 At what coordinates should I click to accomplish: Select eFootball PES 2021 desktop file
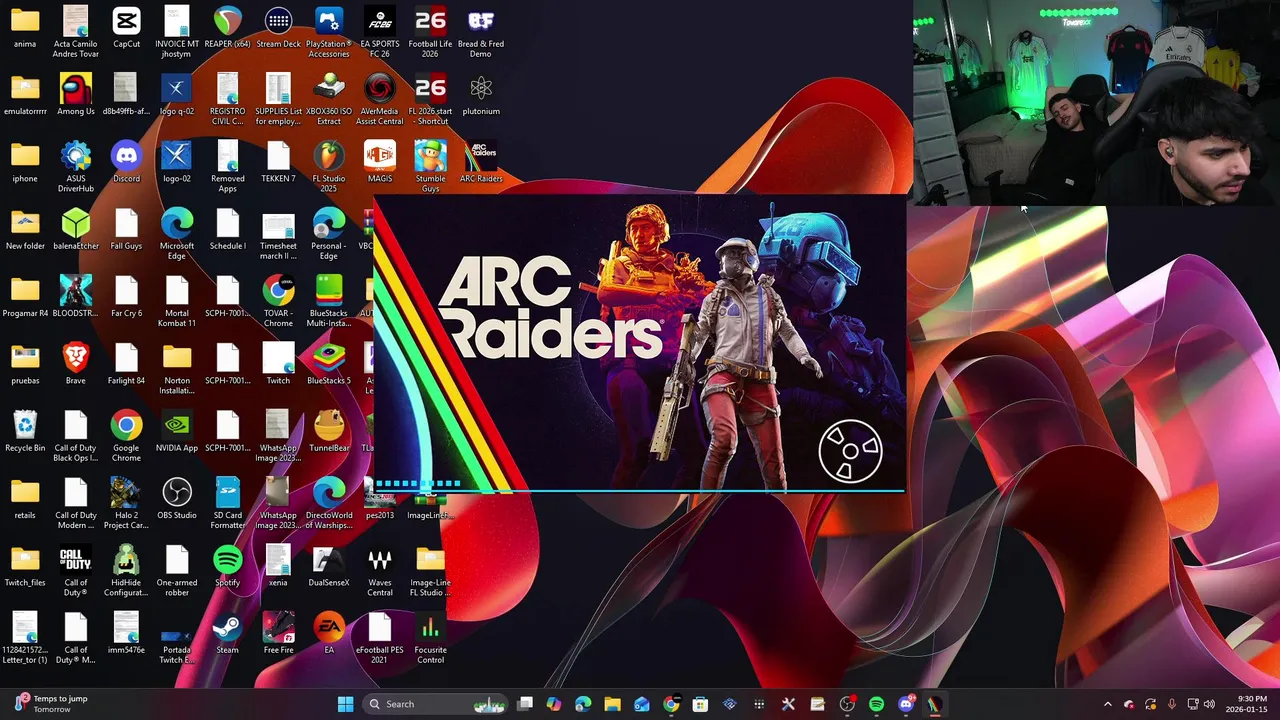click(380, 636)
